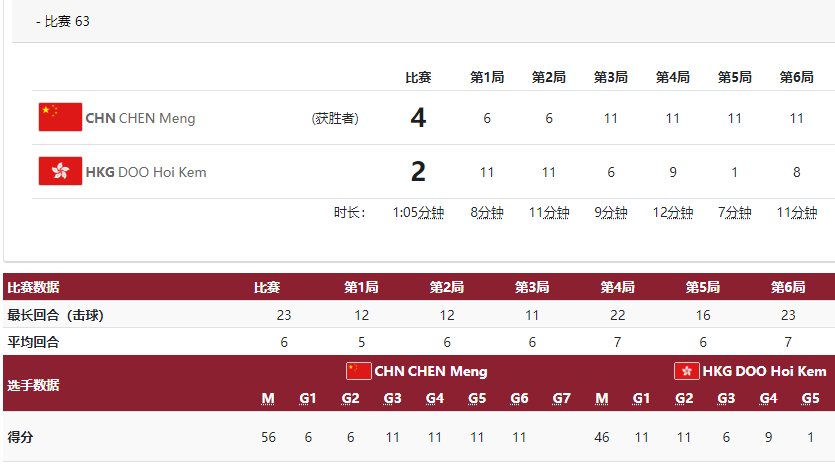Select the HKG DOO Hoi Kem player name
Screen dimensions: 835x470
click(x=146, y=172)
